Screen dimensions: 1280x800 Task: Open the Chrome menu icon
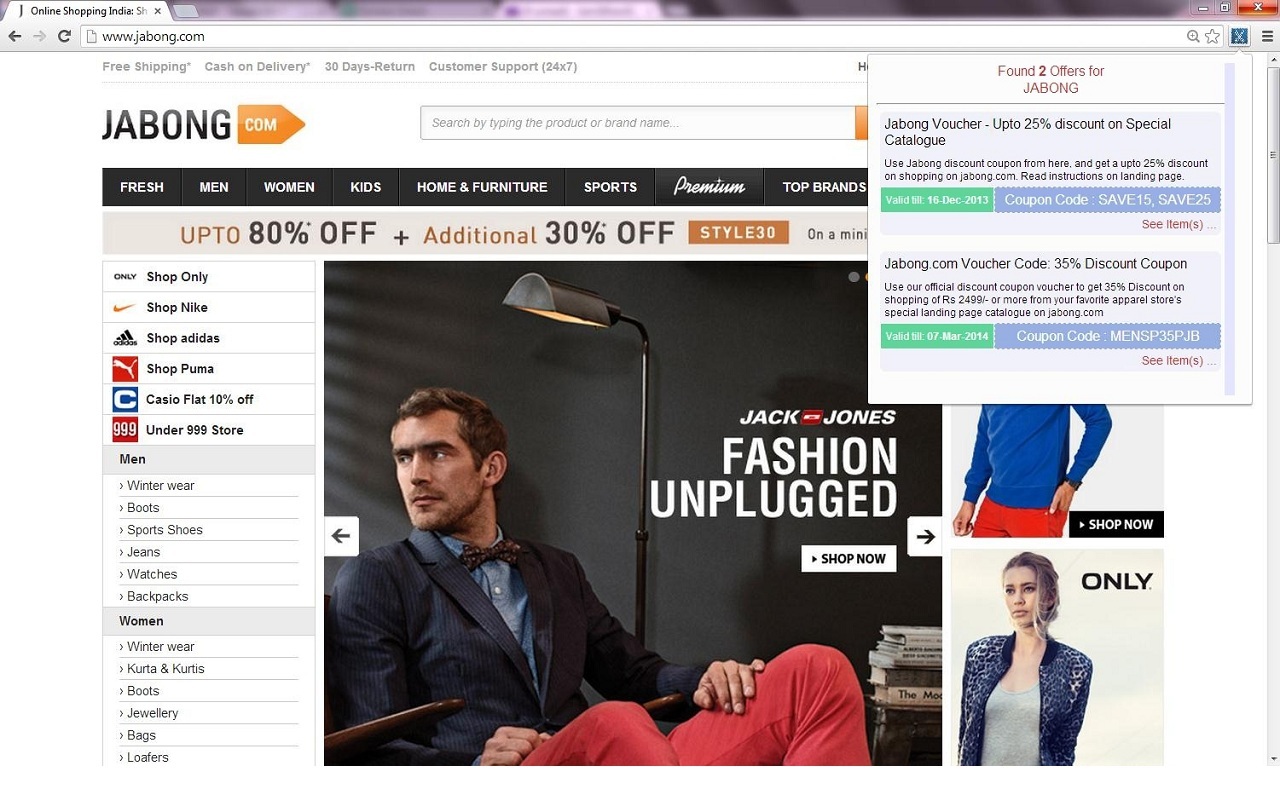coord(1267,36)
